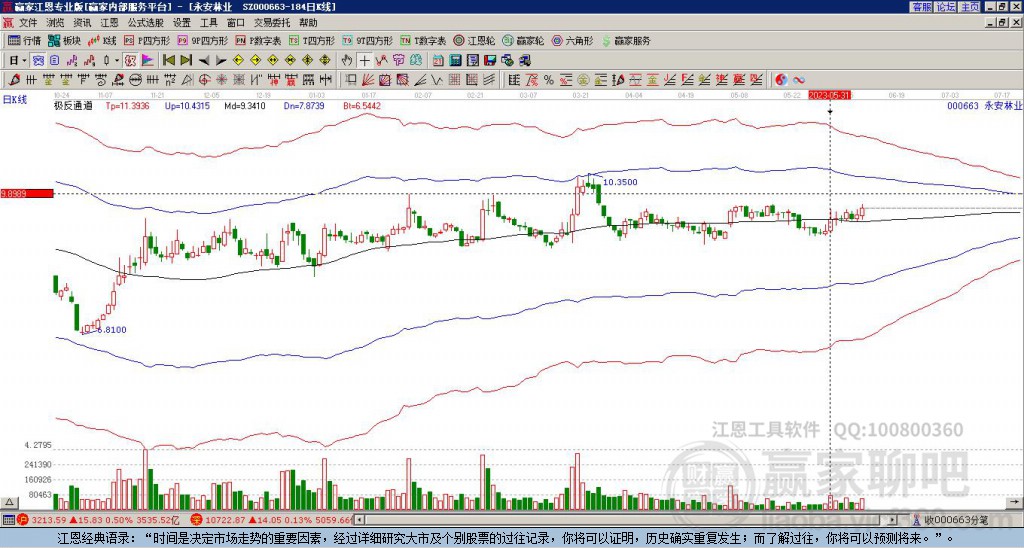This screenshot has width=1024, height=548.
Task: Open the calendar icon
Action: point(438,61)
